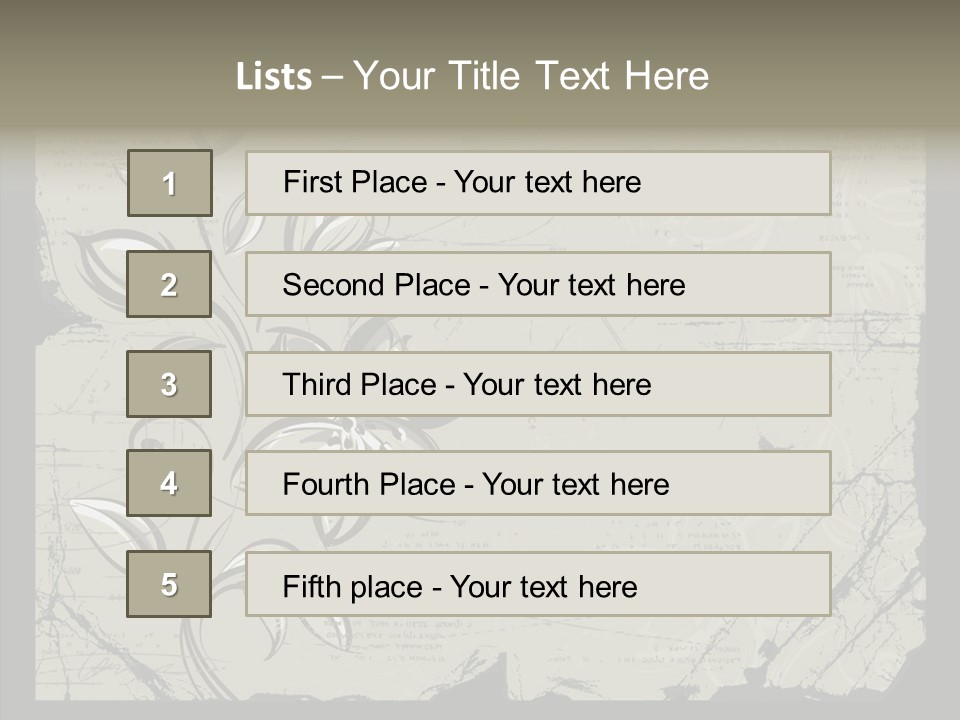Click 'Your text here' in fifth row
960x720 pixels.
544,587
